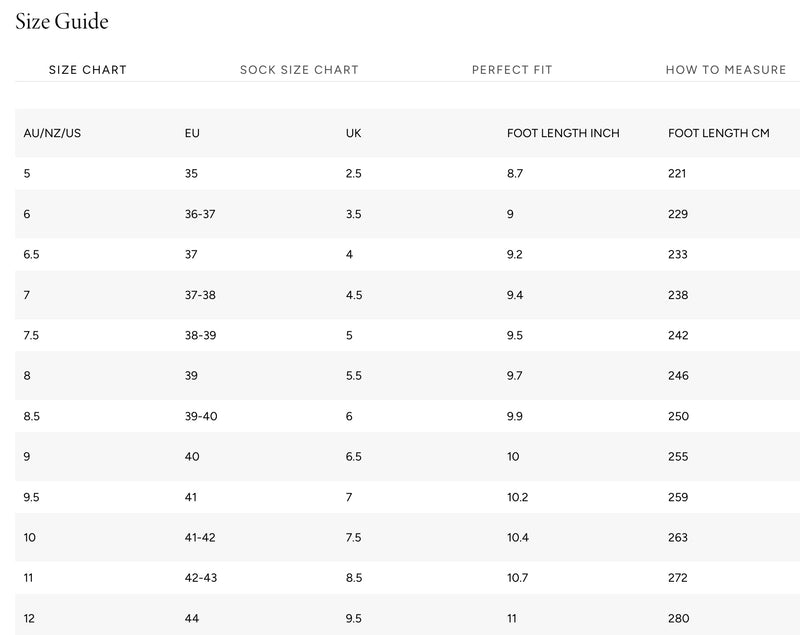Select the AU/NZ/US size 6.5 cell

coord(31,255)
